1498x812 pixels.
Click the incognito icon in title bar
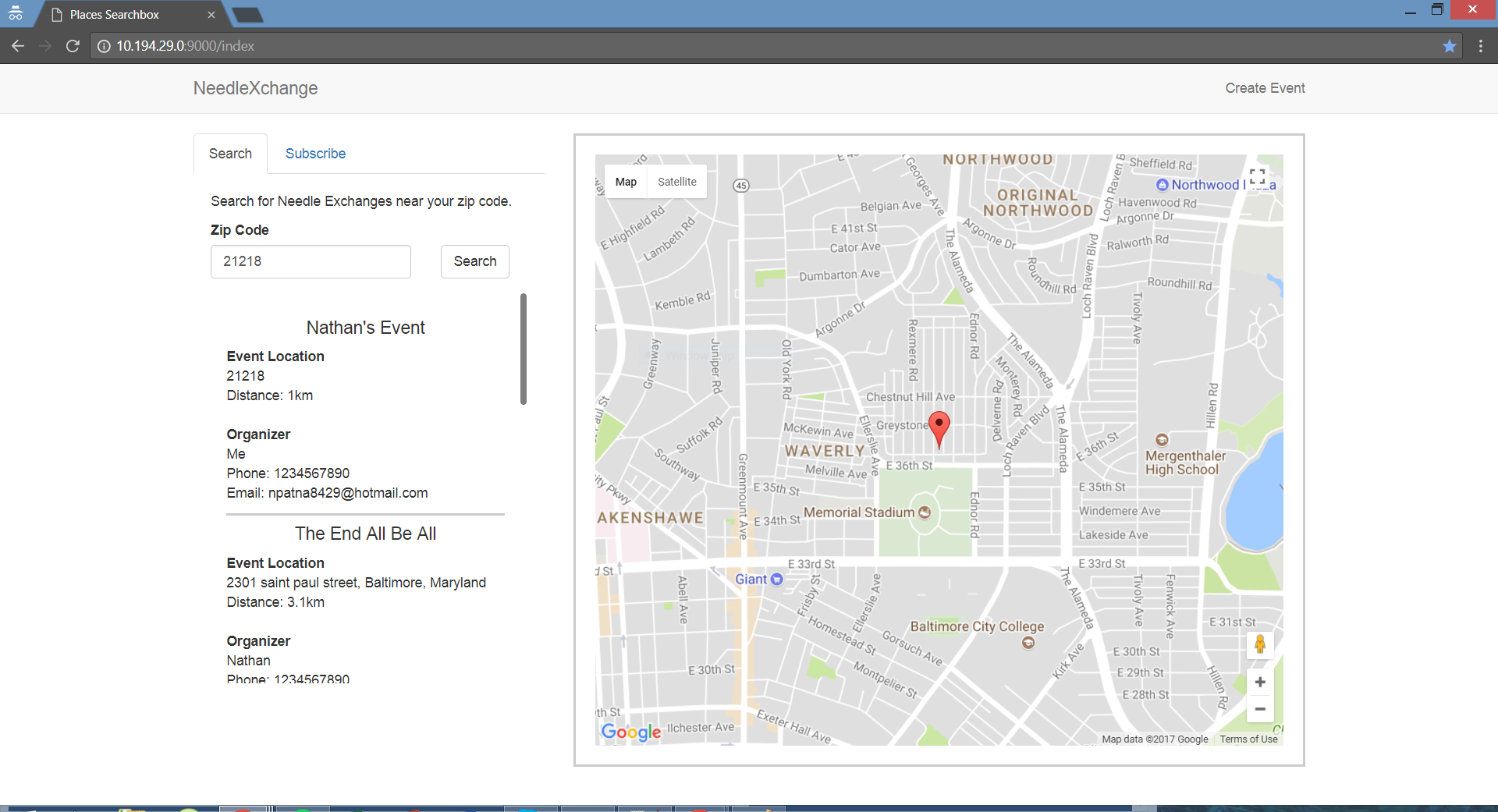pyautogui.click(x=16, y=13)
